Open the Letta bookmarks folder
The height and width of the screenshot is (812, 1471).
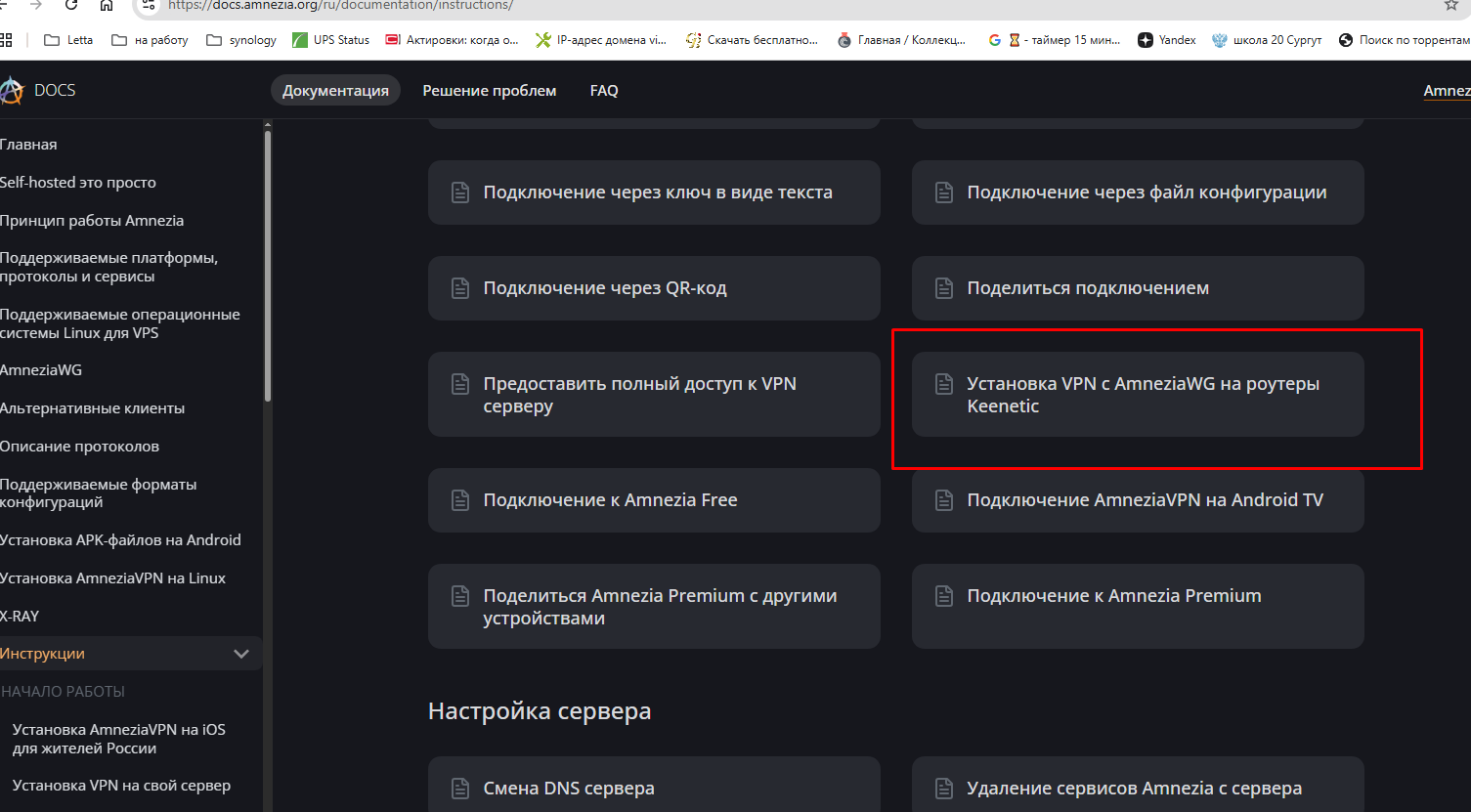click(68, 40)
